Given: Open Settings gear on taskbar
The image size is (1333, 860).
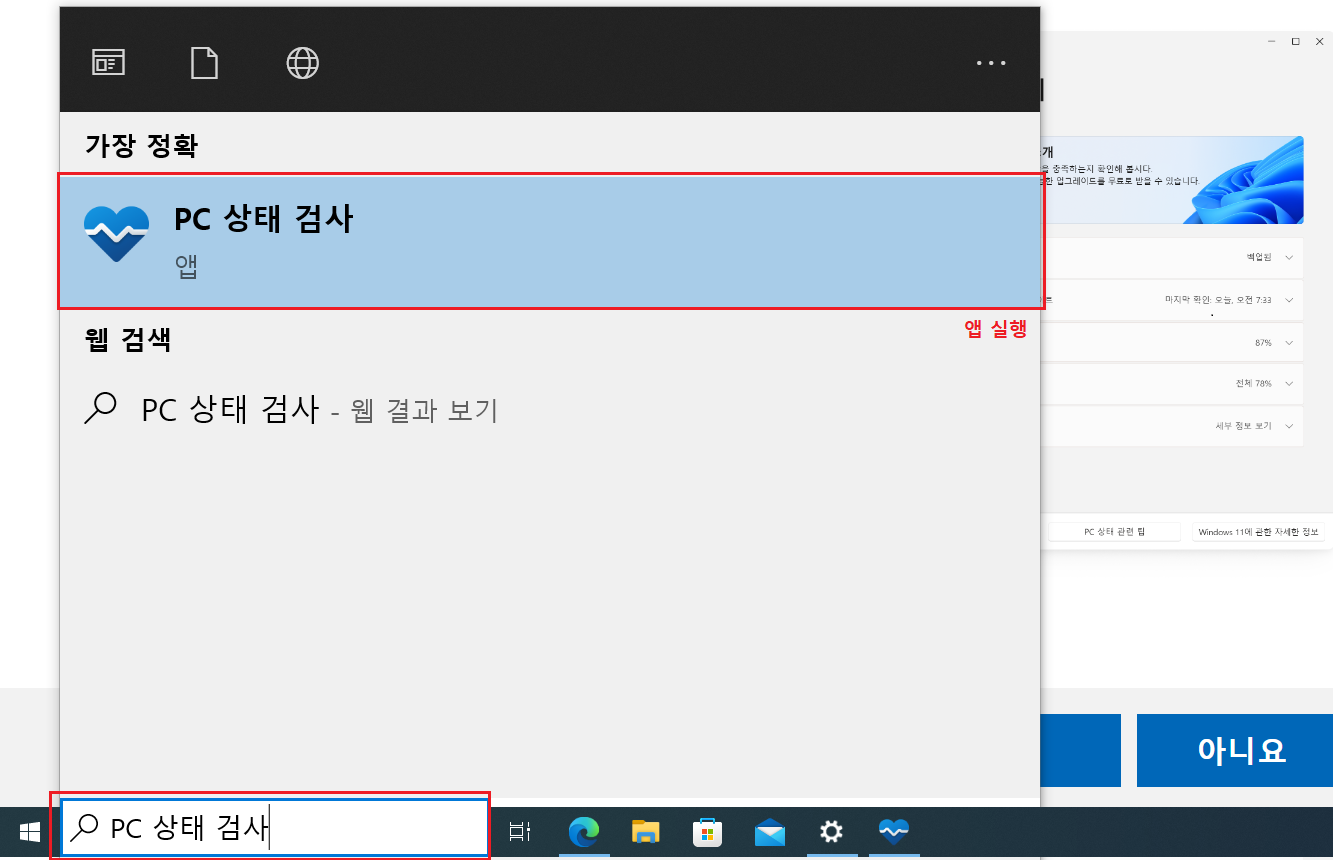Looking at the screenshot, I should coord(831,831).
